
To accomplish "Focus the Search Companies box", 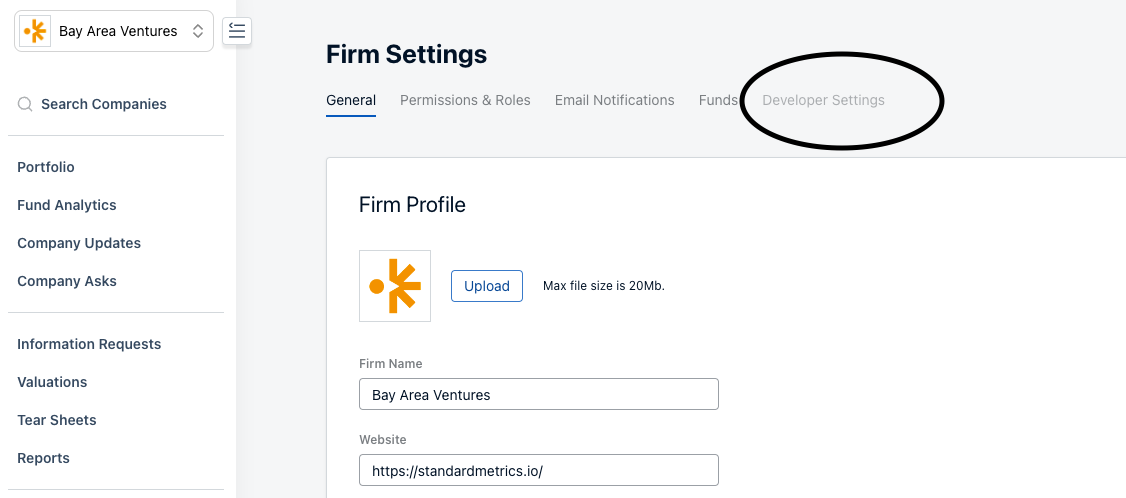I will click(x=104, y=104).
